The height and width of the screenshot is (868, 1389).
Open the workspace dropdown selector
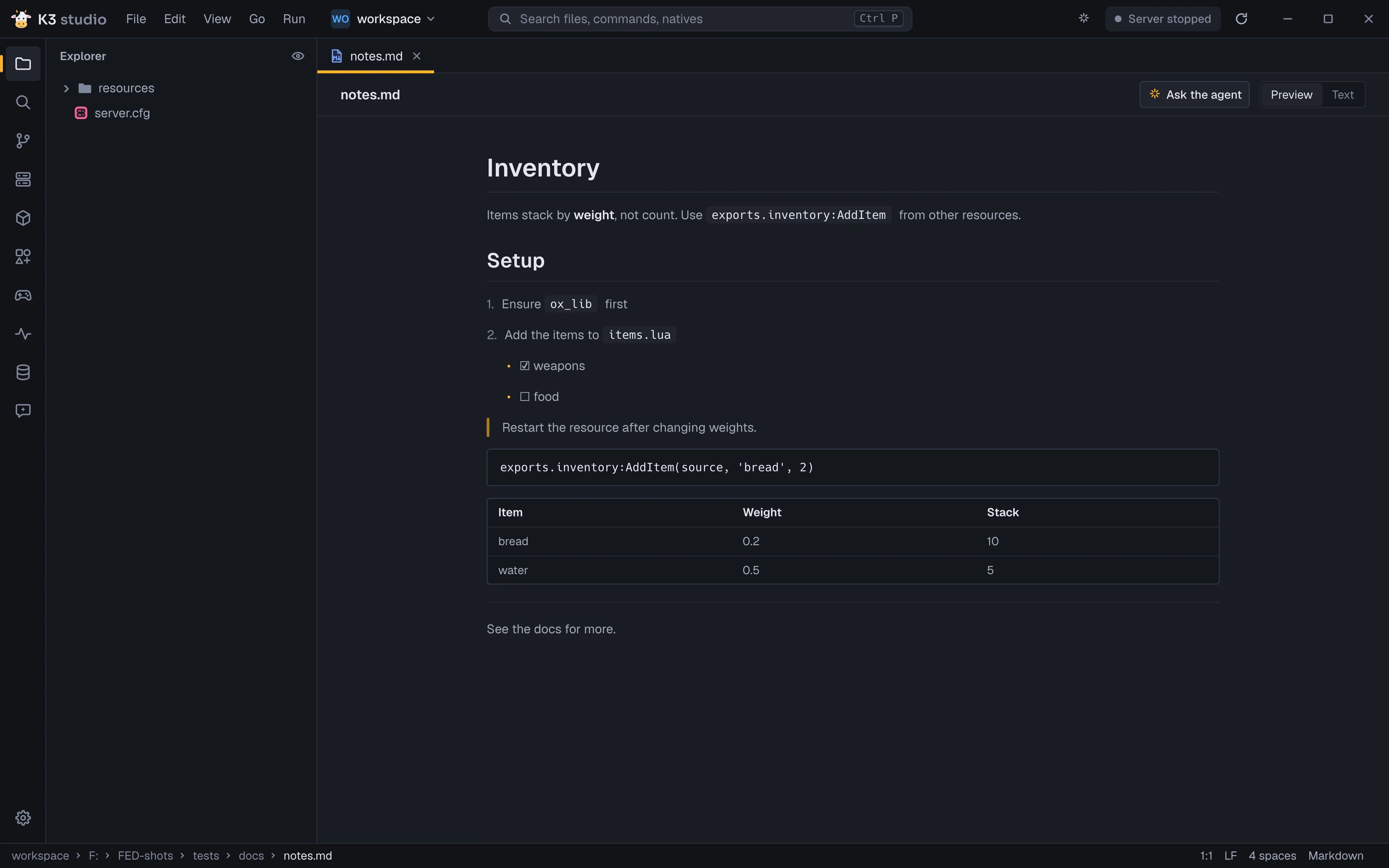pos(383,19)
